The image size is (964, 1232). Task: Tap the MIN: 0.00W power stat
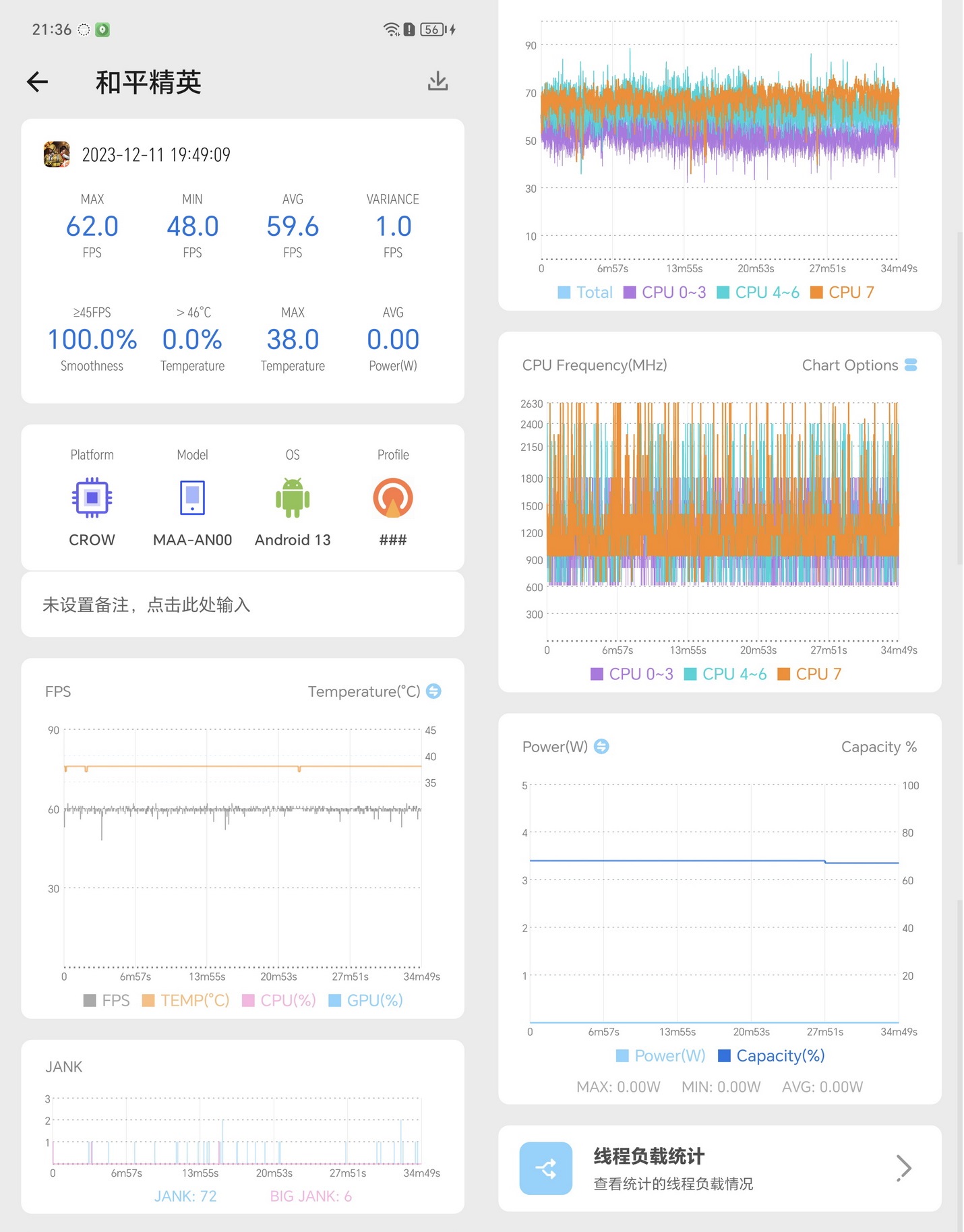721,1086
